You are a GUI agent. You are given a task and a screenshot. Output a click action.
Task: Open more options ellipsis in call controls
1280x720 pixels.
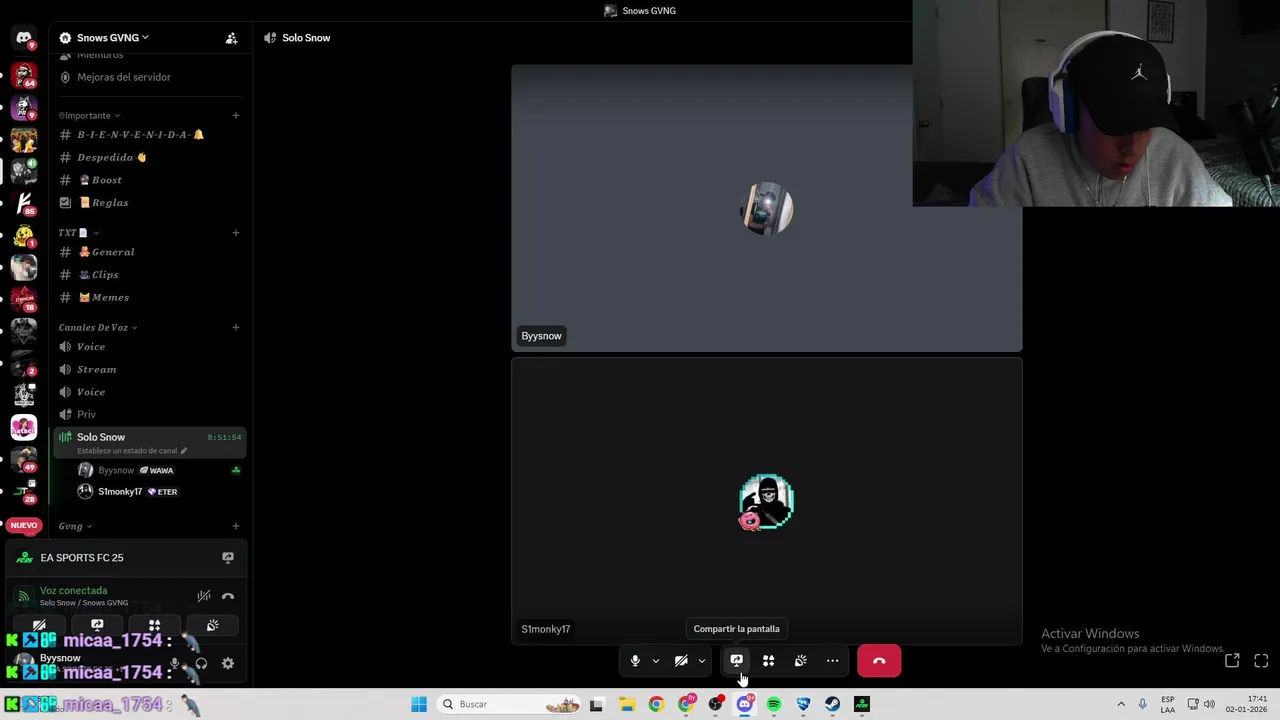coord(832,661)
